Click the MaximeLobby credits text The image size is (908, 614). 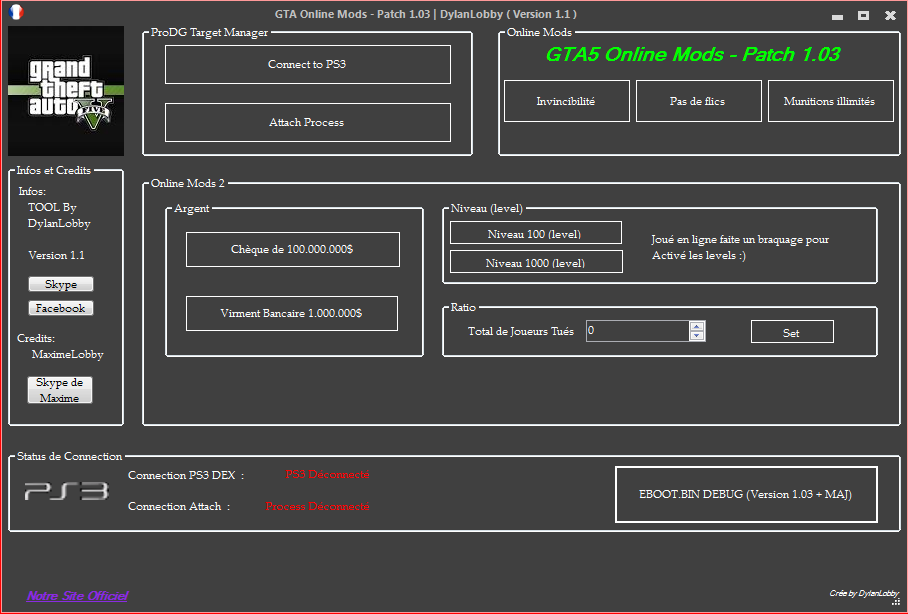click(x=67, y=354)
